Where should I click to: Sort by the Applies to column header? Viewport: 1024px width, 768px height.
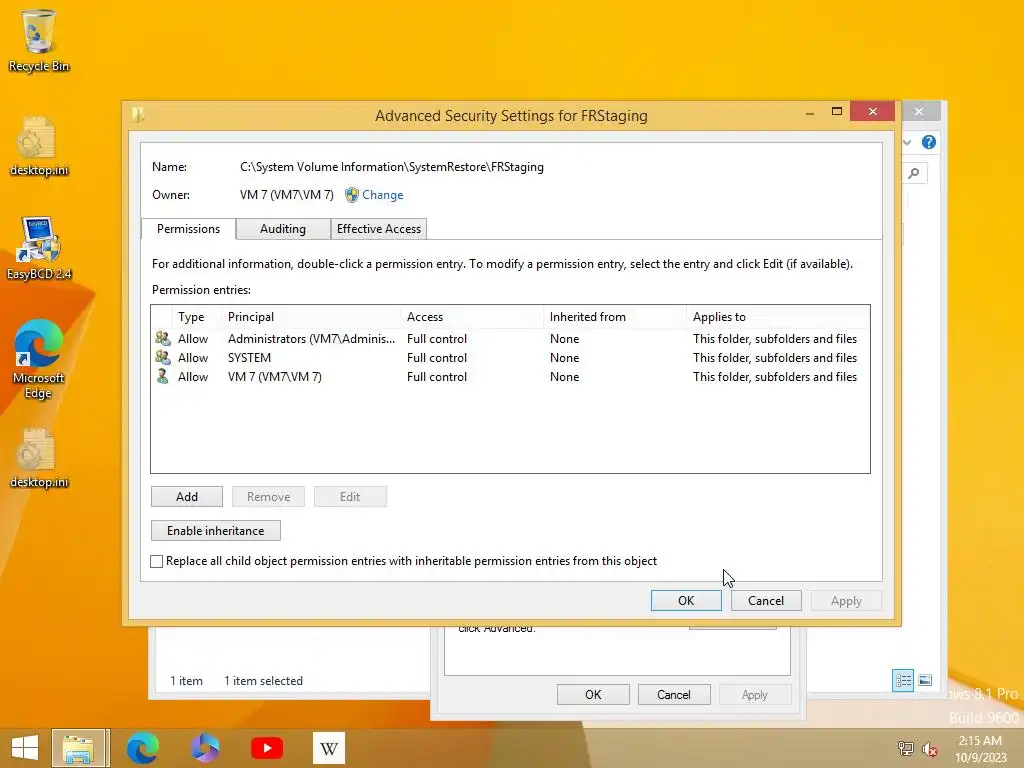778,317
